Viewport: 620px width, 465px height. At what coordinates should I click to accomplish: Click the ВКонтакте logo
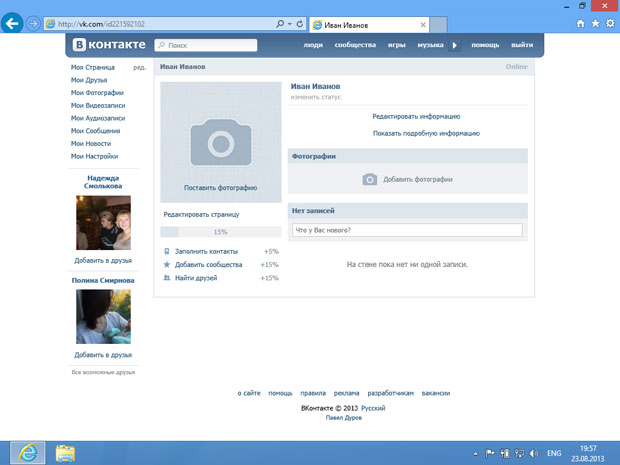tap(109, 45)
